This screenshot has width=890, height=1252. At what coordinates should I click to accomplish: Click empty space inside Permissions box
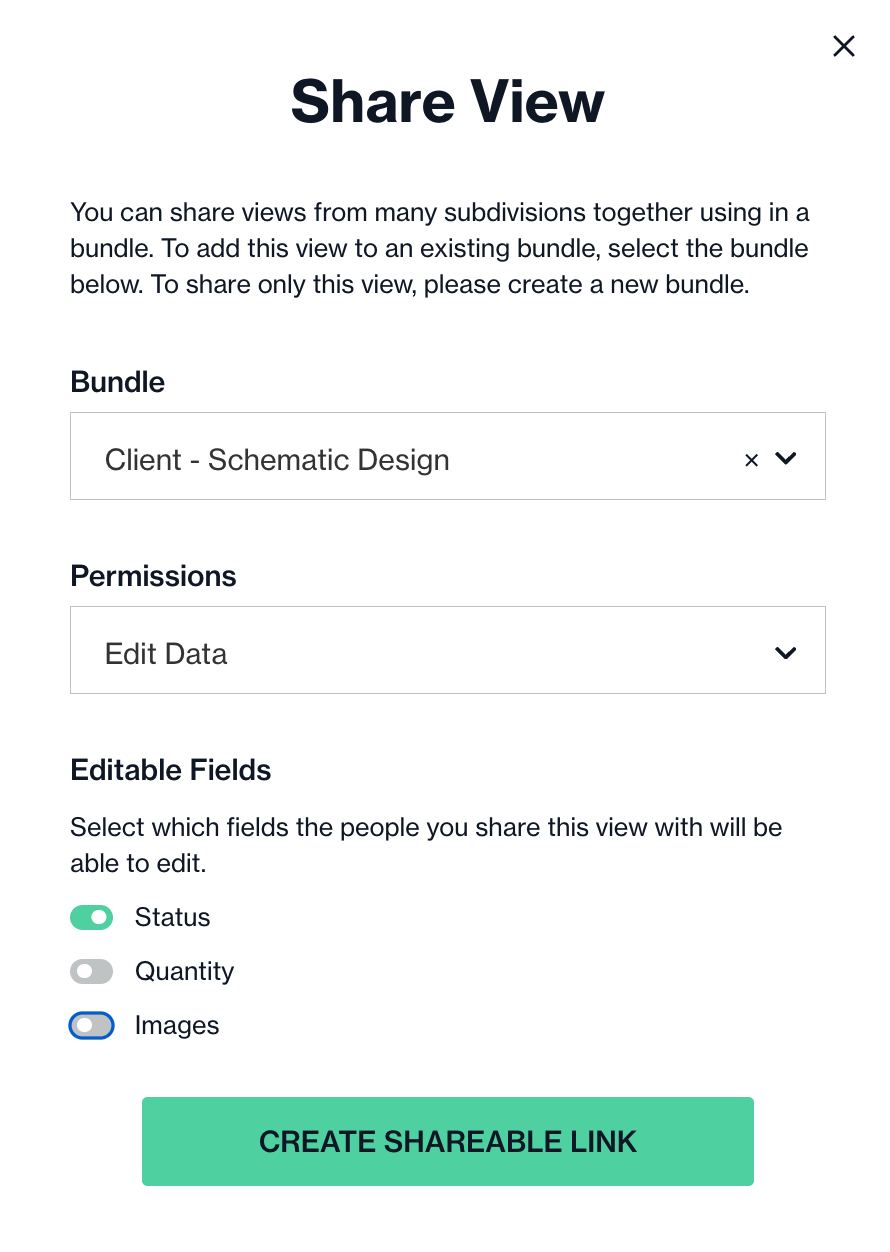point(500,650)
